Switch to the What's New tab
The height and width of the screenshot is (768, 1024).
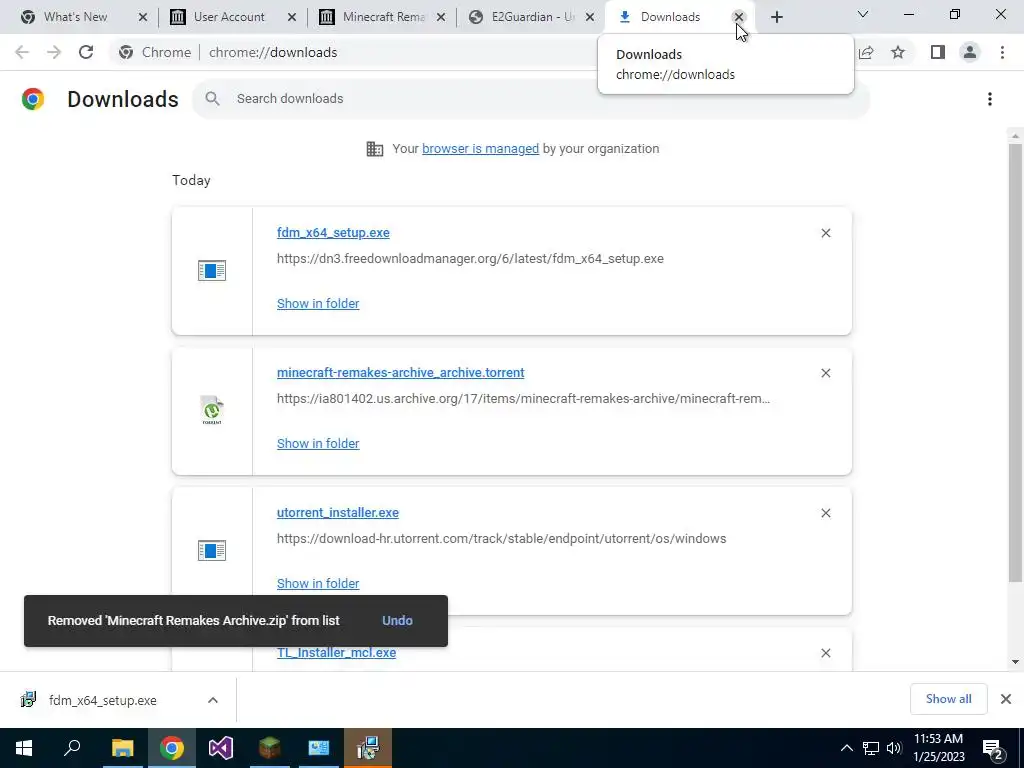tap(75, 17)
